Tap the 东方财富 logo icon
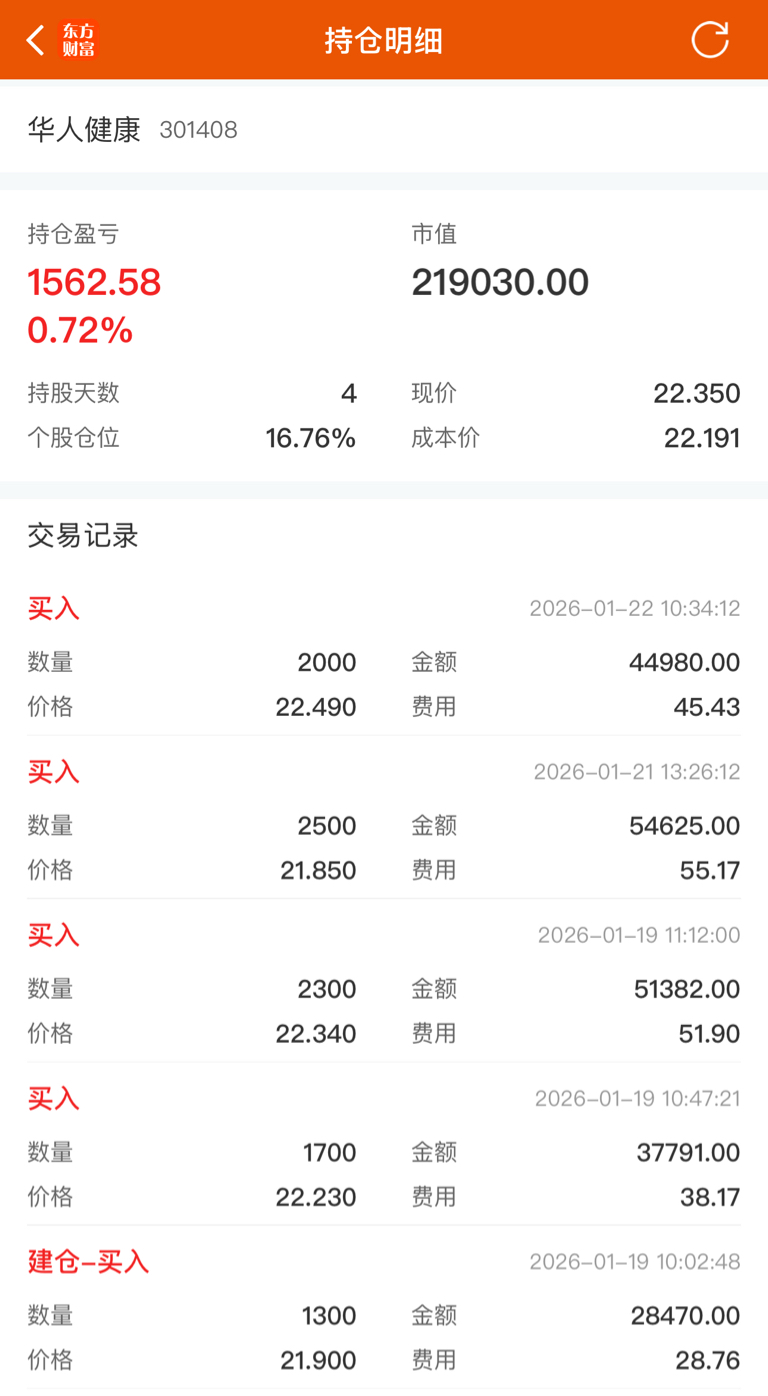 pyautogui.click(x=79, y=40)
